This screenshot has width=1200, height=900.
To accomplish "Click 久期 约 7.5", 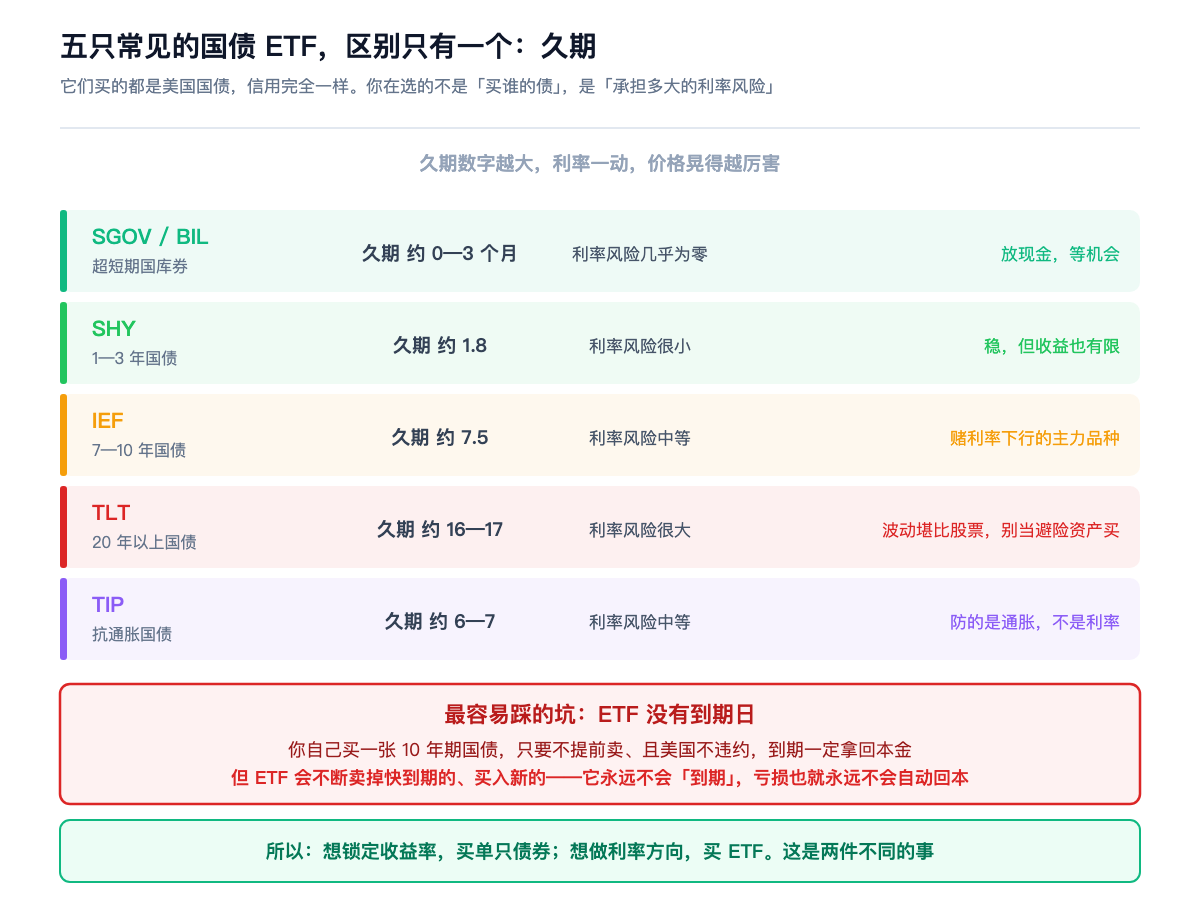I will coord(440,437).
